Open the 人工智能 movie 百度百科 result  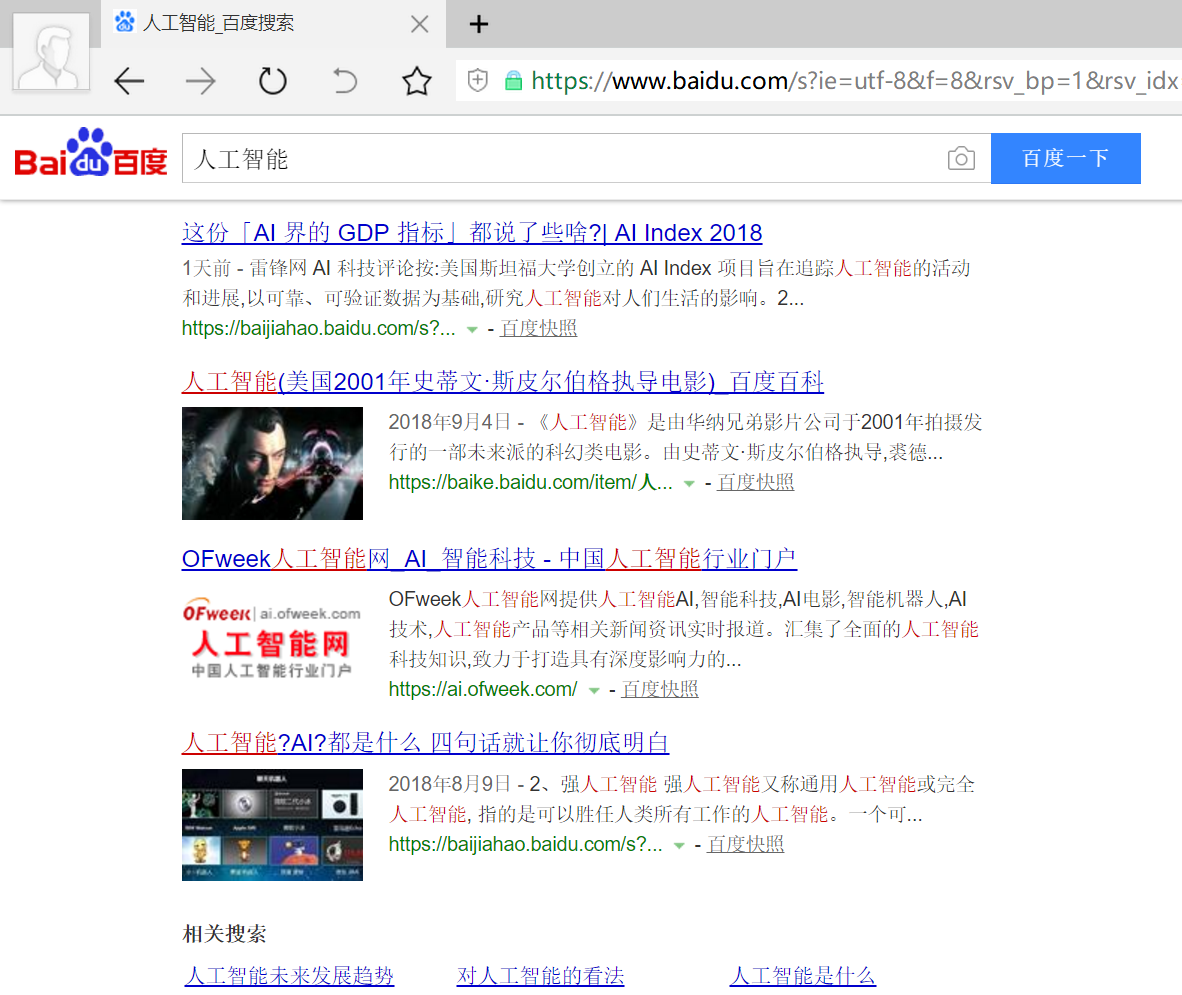coord(503,381)
